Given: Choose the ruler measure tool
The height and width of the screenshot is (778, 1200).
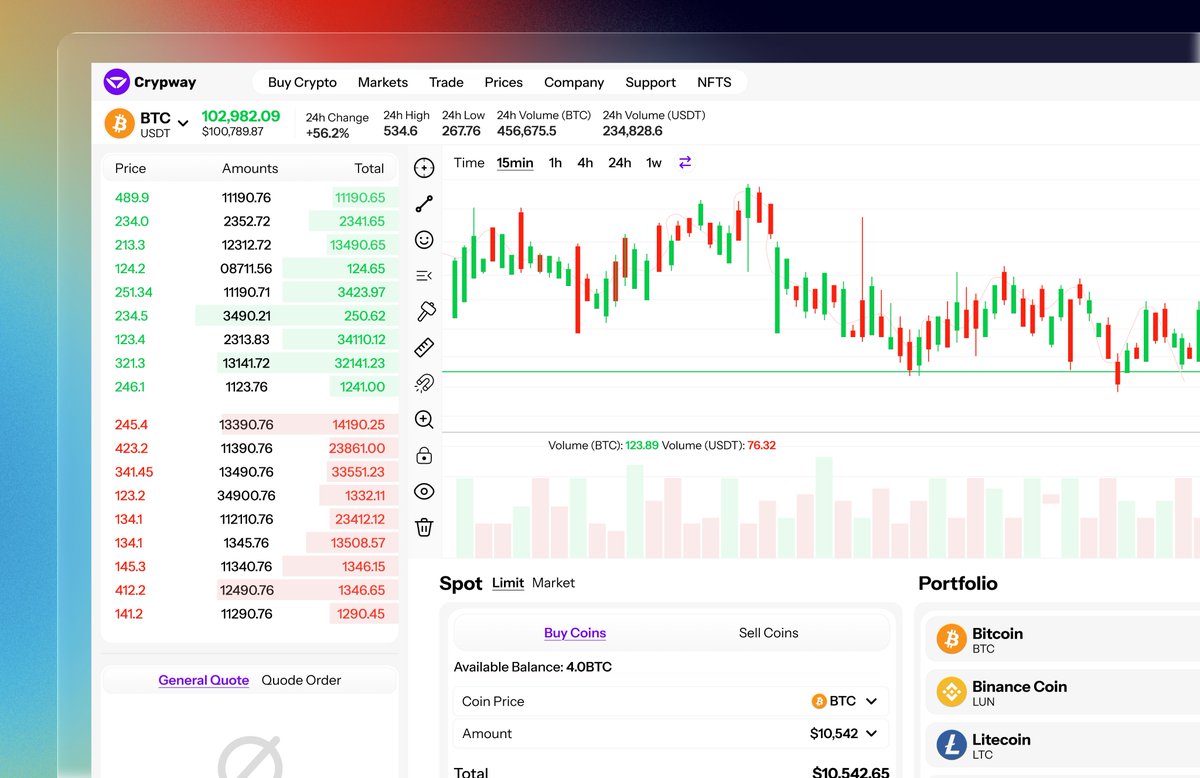Looking at the screenshot, I should pos(424,347).
